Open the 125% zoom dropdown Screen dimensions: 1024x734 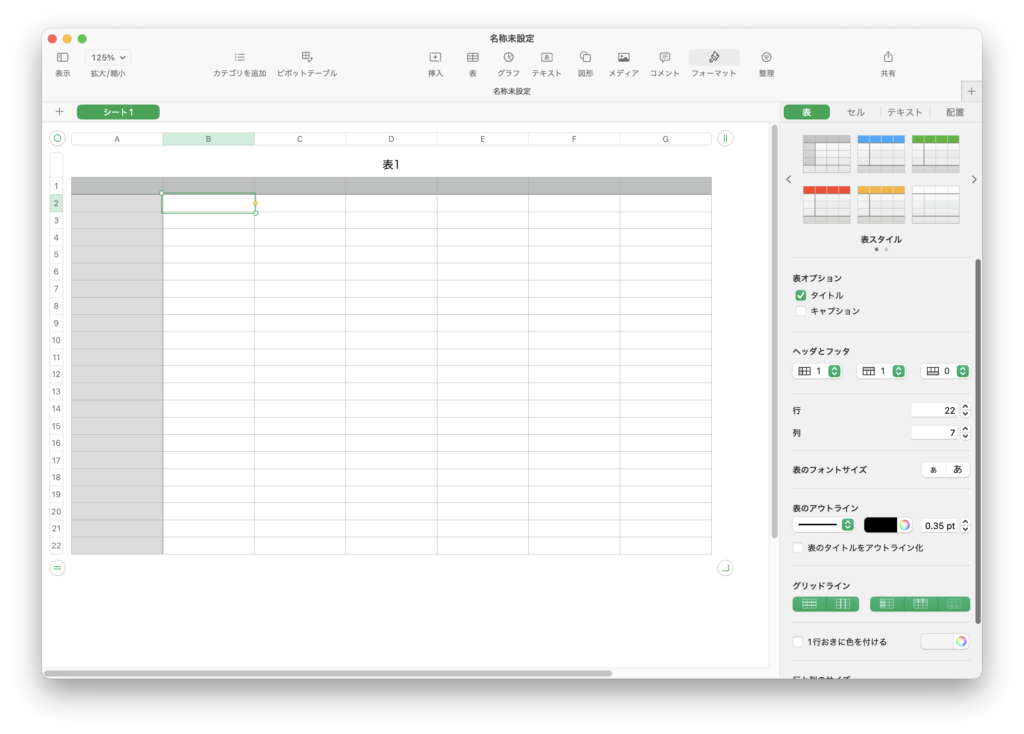click(108, 58)
